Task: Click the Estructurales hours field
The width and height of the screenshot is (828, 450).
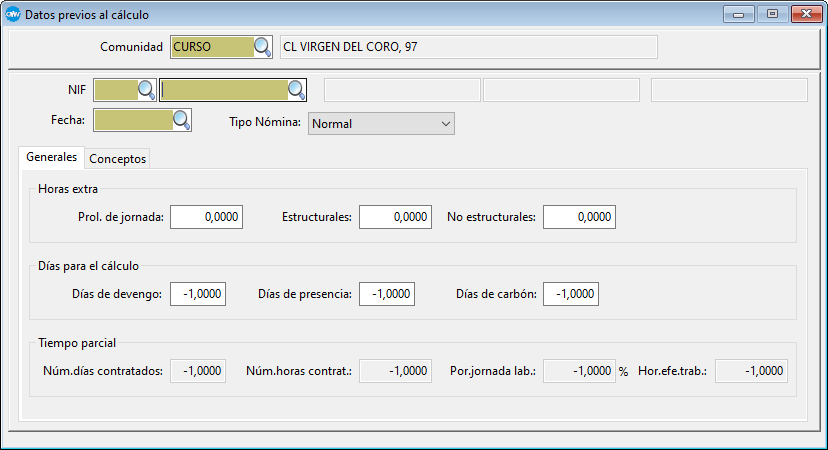Action: pyautogui.click(x=394, y=217)
